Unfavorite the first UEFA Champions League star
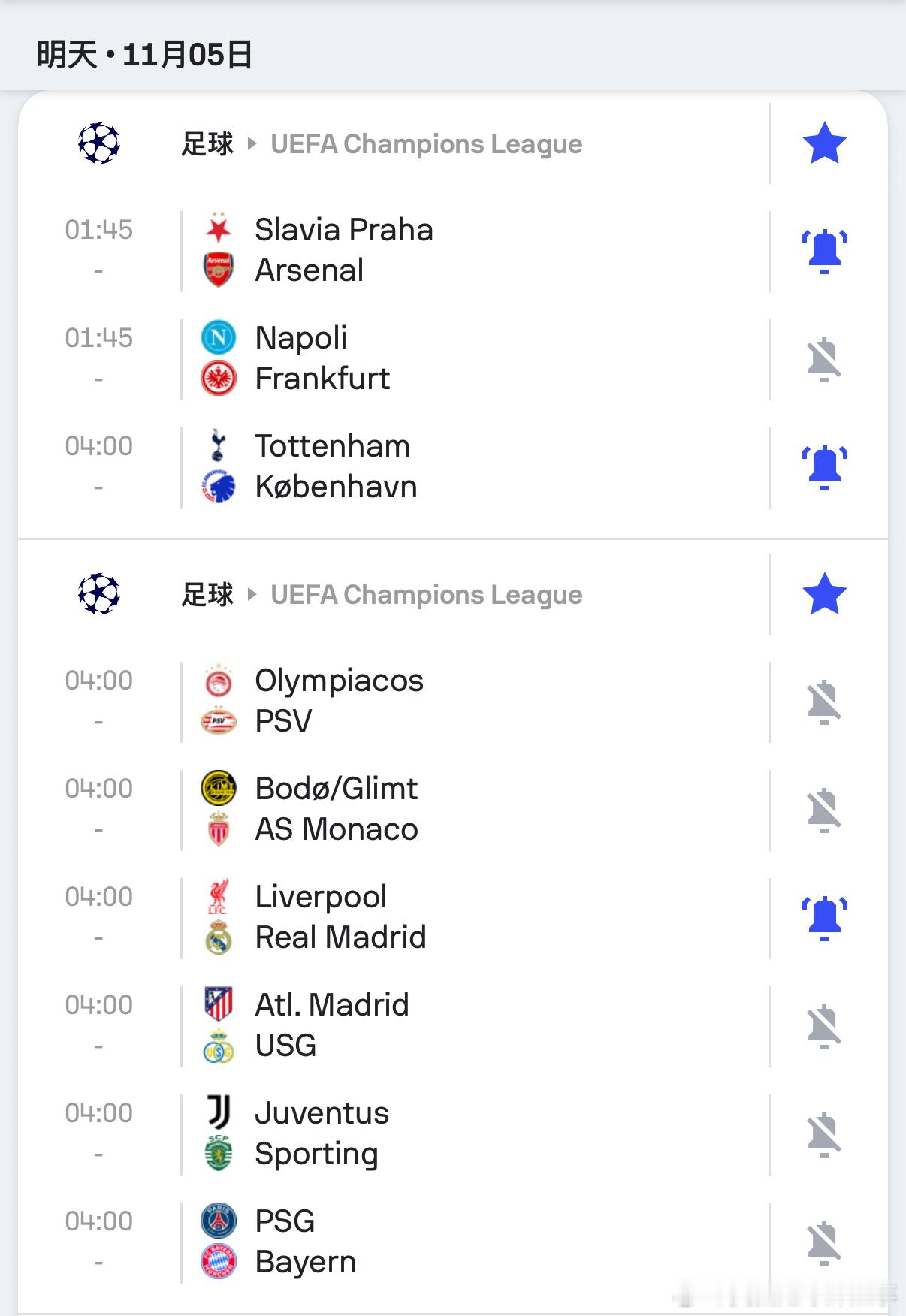906x1316 pixels. click(824, 143)
